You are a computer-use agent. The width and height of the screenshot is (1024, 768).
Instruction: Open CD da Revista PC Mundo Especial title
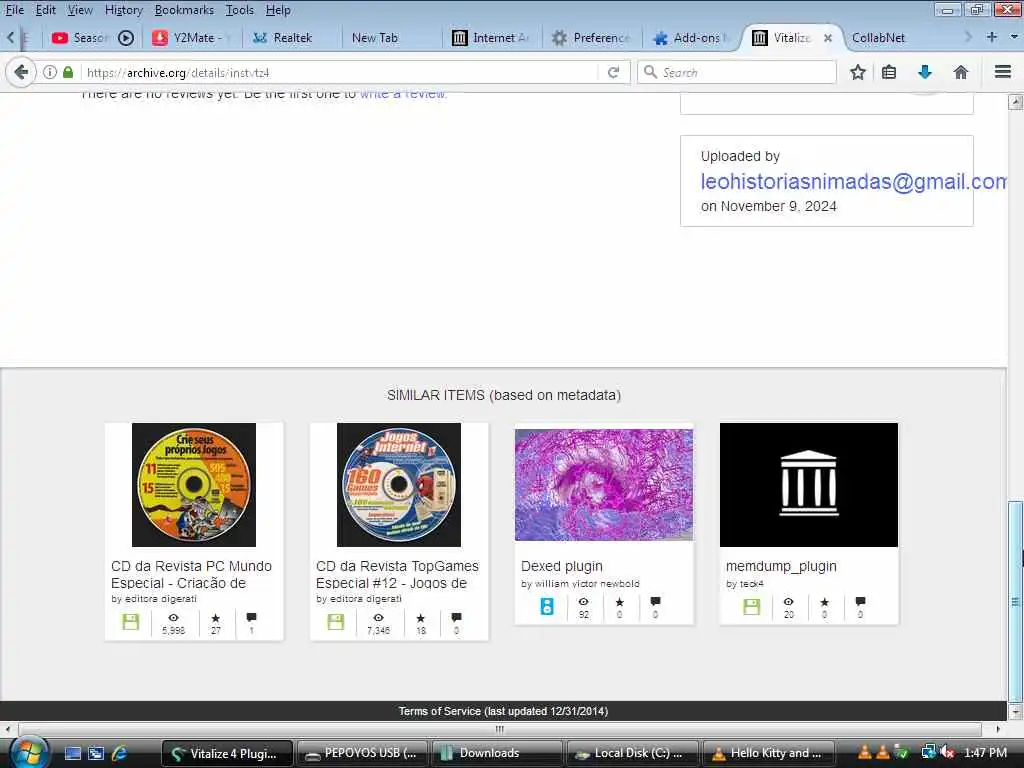click(191, 575)
